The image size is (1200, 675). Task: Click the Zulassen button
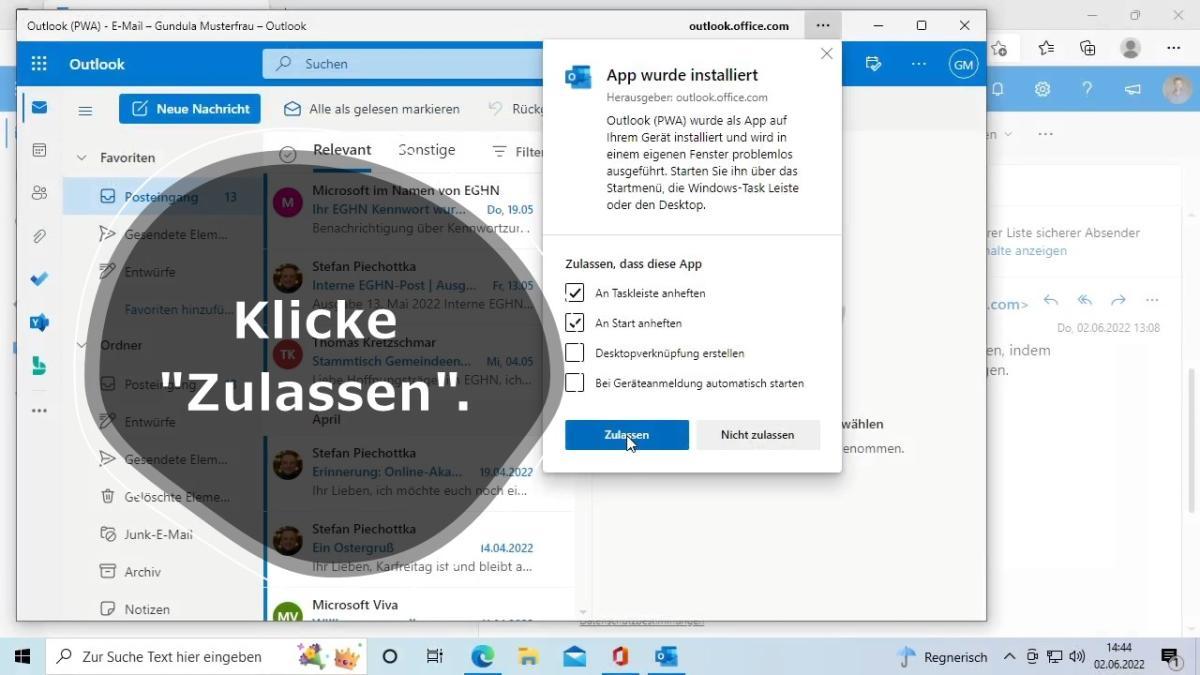pyautogui.click(x=626, y=435)
